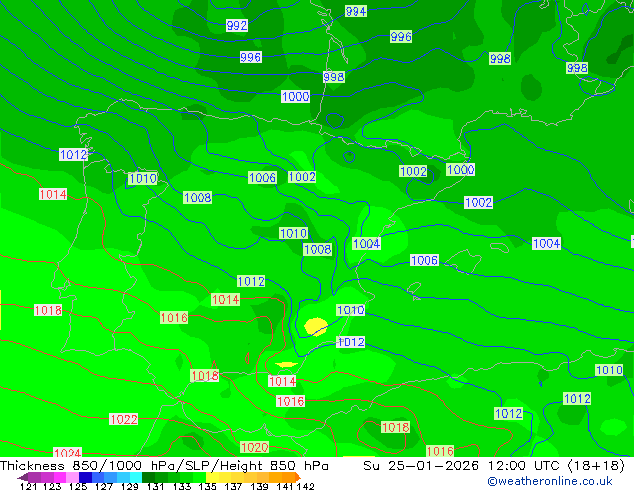This screenshot has width=634, height=490.
Task: Click the legend value '127'
Action: tap(104, 486)
